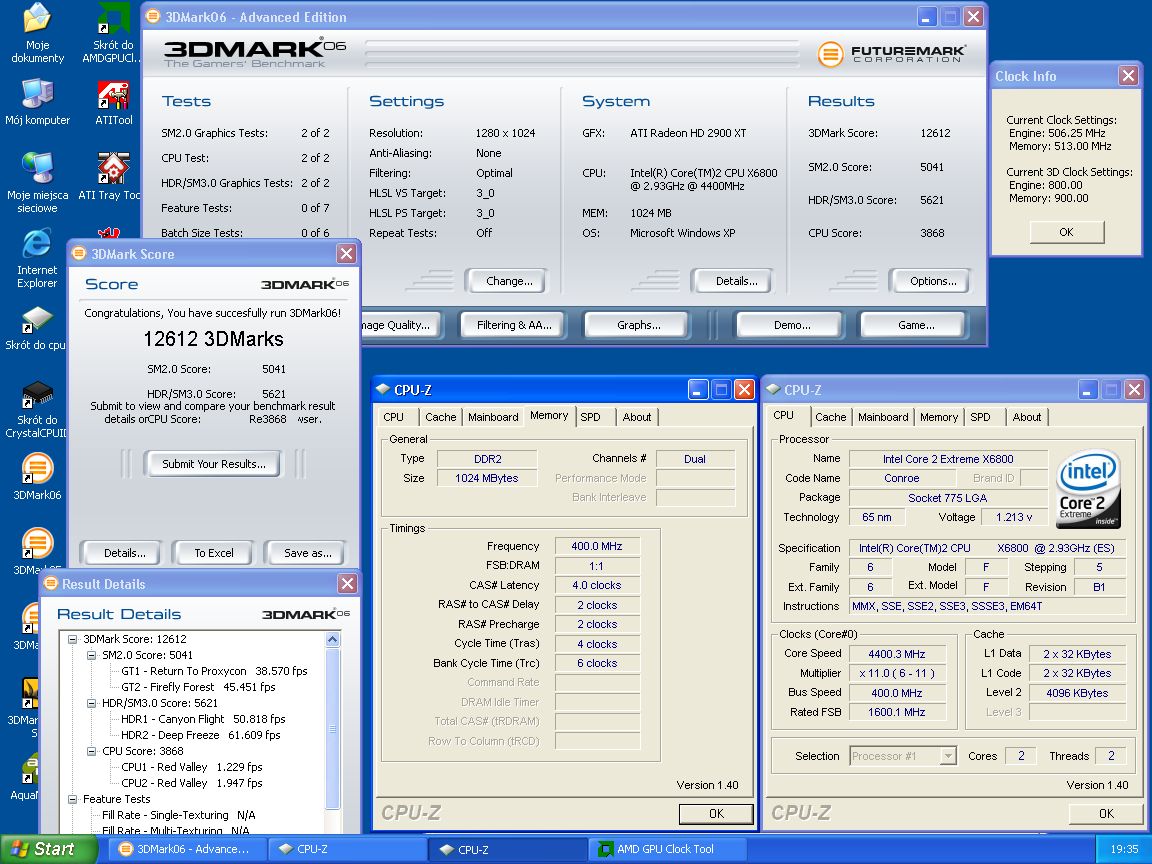The image size is (1152, 864).
Task: Launch Internet Explorer from the desktop
Action: [37, 259]
